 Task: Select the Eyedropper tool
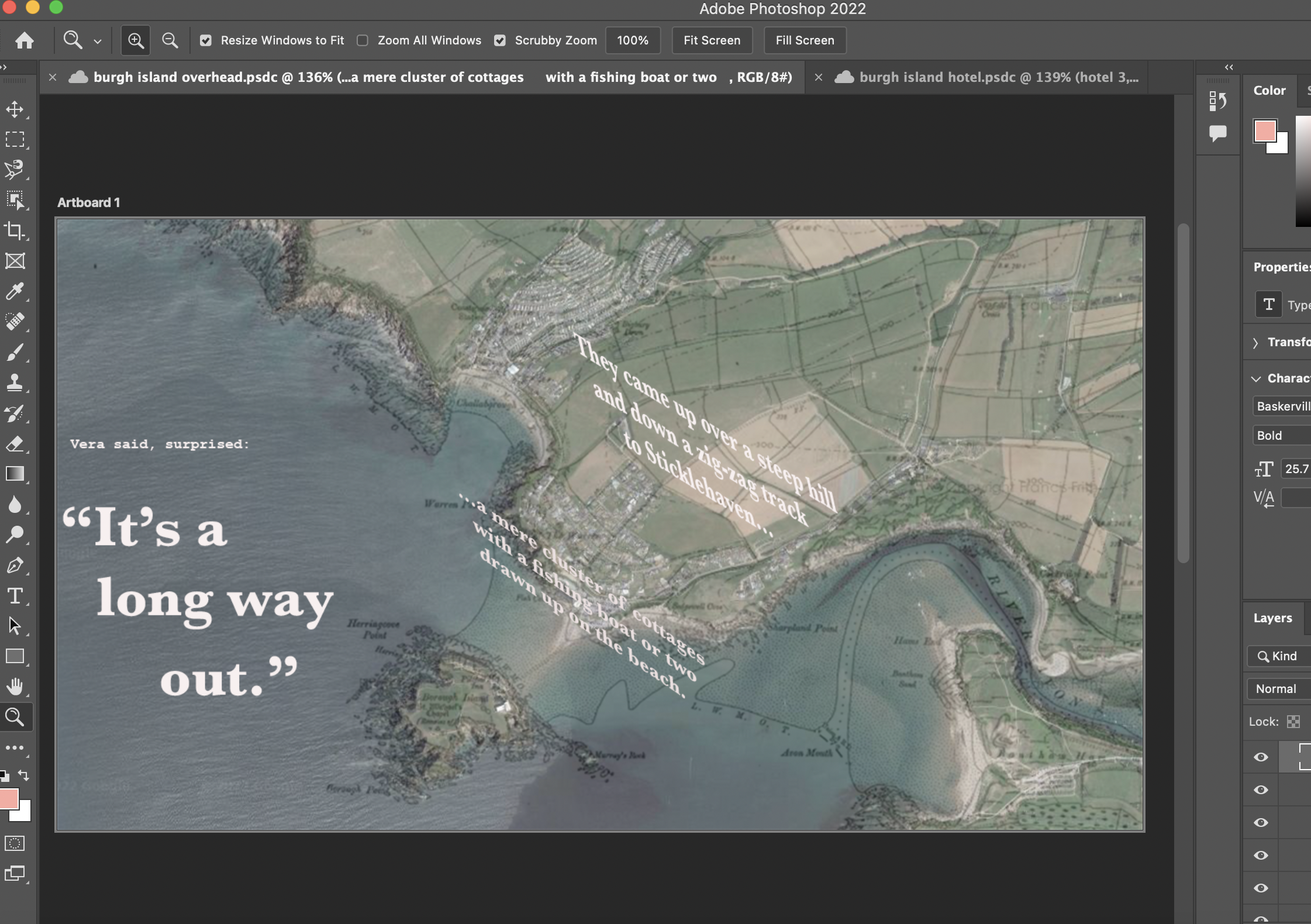pyautogui.click(x=15, y=291)
